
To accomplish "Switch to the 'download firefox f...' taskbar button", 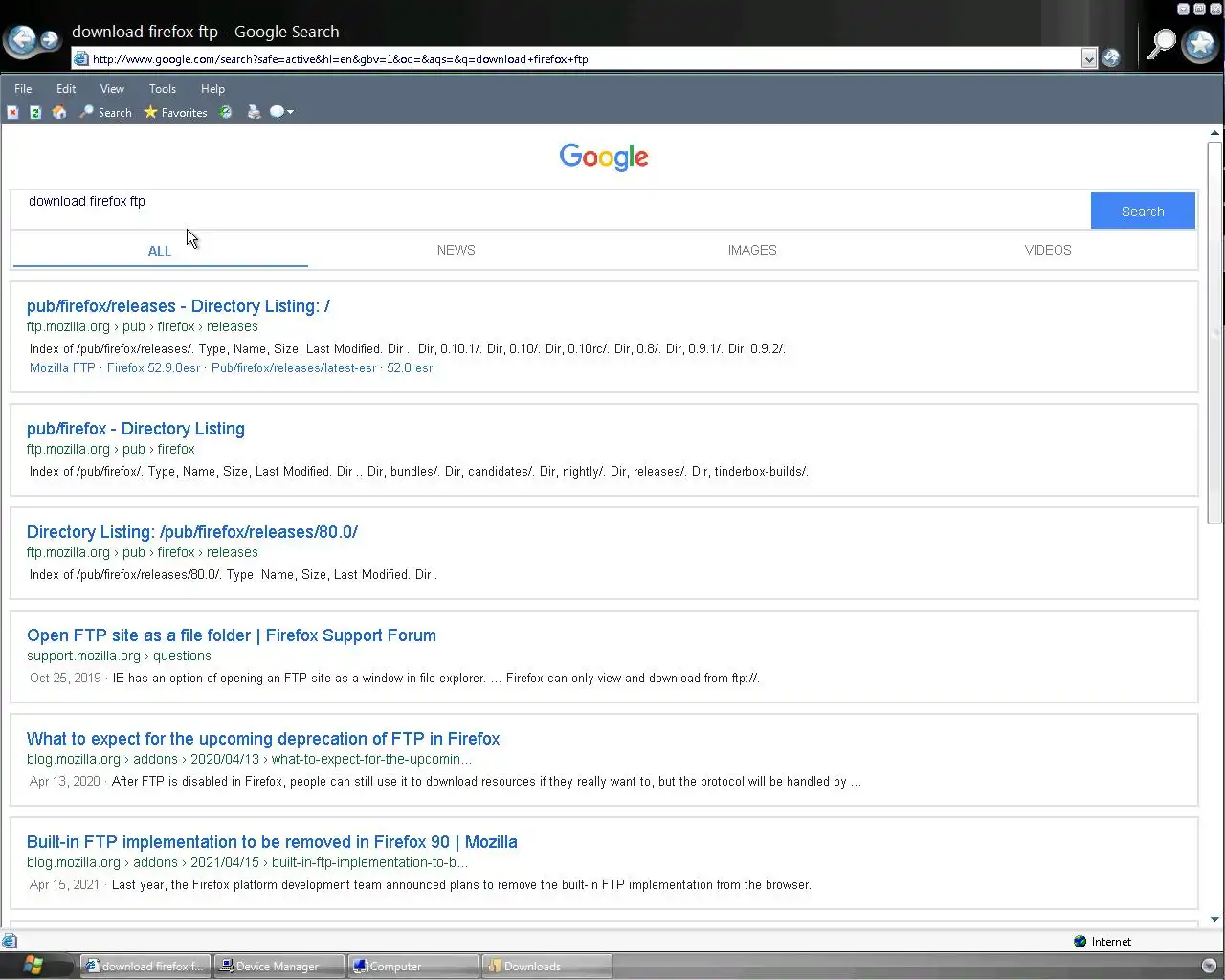I will [x=145, y=966].
